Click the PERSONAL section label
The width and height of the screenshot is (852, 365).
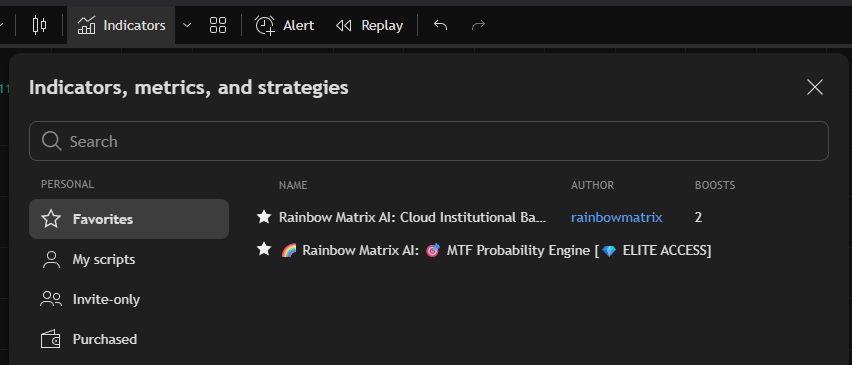[67, 184]
